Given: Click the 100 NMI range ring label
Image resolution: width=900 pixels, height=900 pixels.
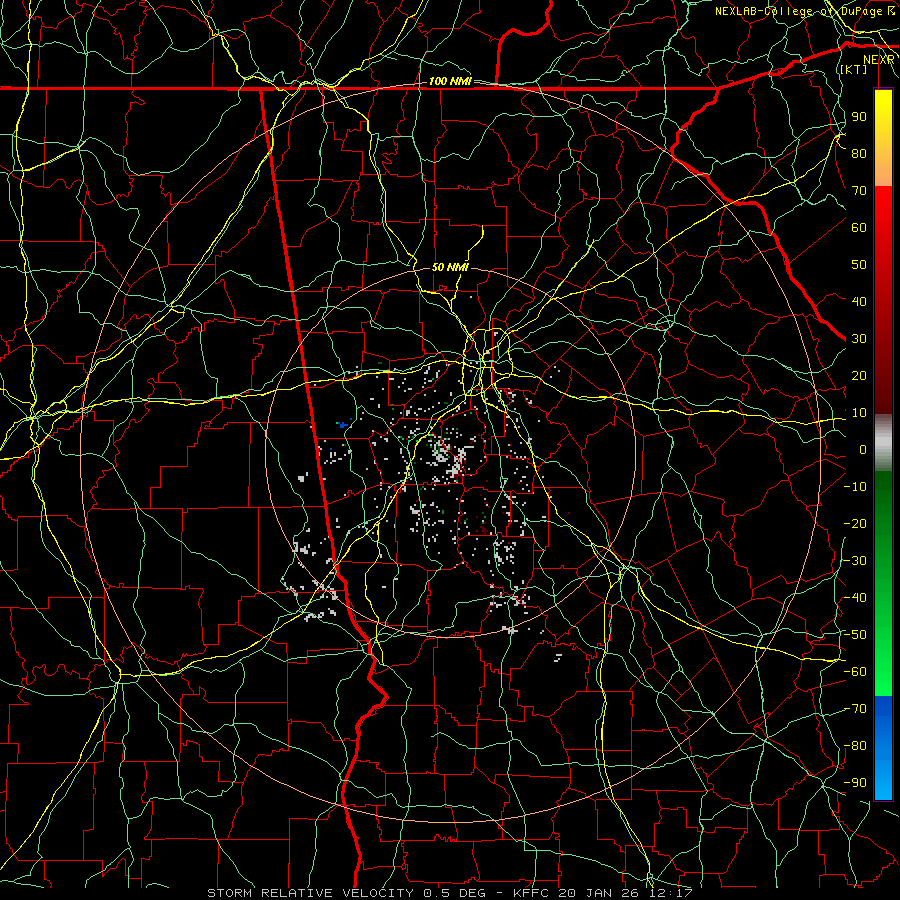Looking at the screenshot, I should (450, 81).
